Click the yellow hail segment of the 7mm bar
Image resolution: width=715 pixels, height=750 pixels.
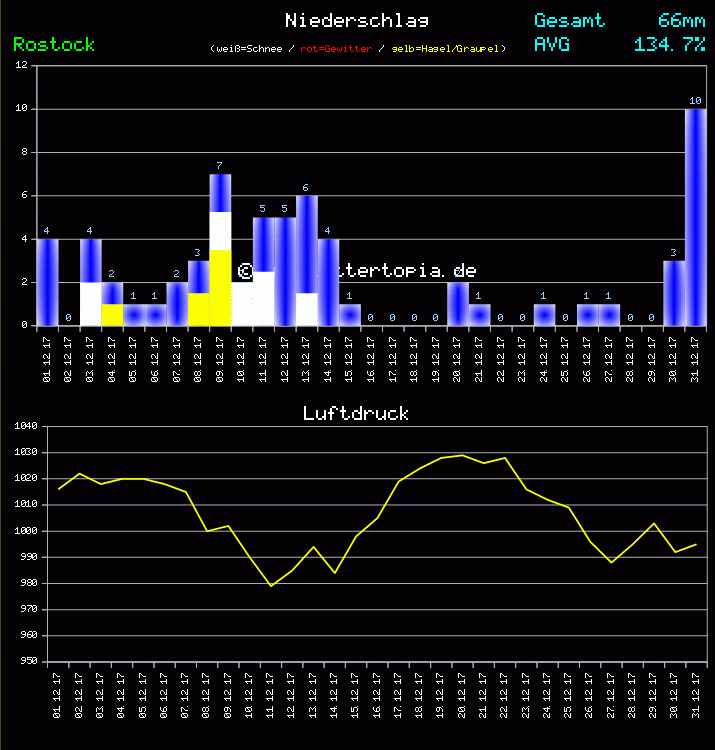click(x=221, y=288)
